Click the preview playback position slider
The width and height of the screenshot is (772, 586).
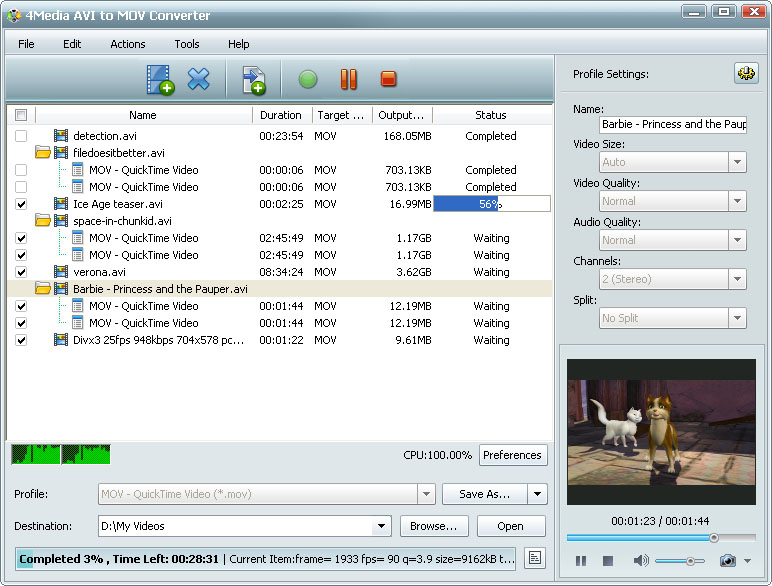click(713, 538)
